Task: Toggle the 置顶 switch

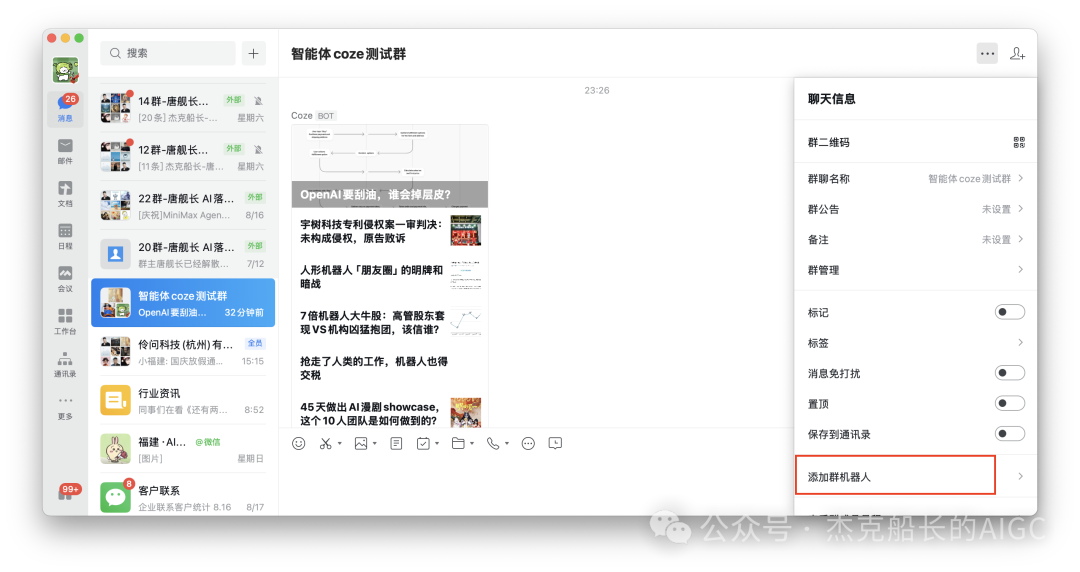Action: (1010, 403)
